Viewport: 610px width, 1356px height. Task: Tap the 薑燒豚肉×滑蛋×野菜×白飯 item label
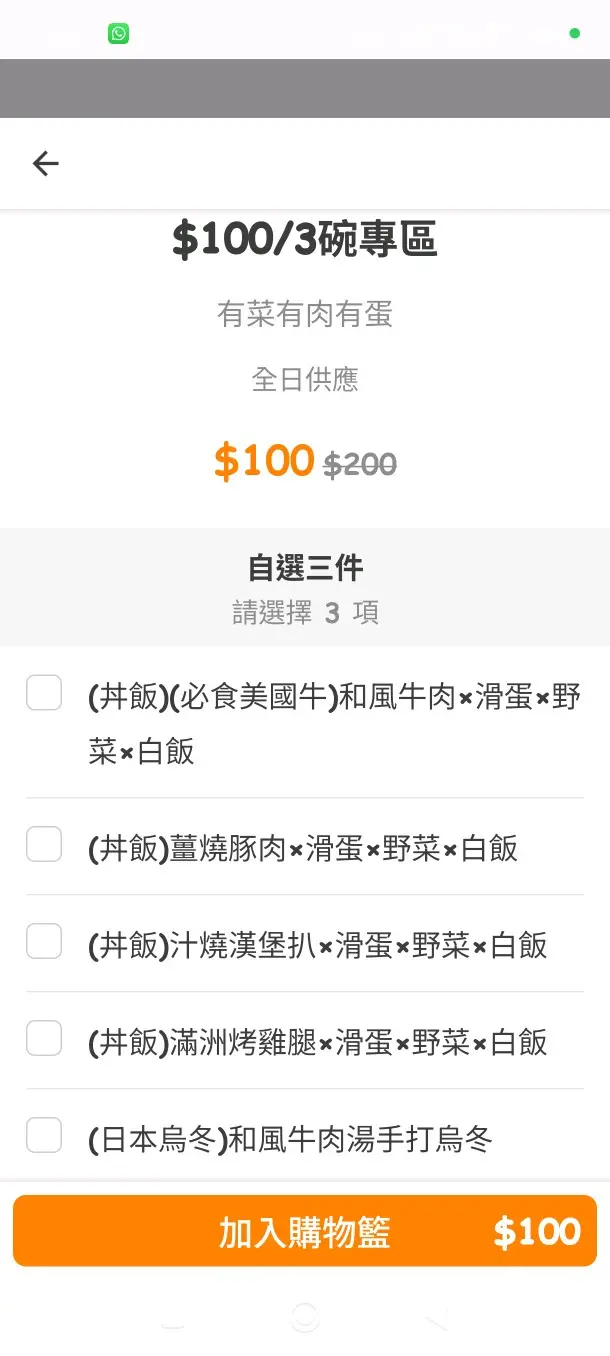point(303,848)
